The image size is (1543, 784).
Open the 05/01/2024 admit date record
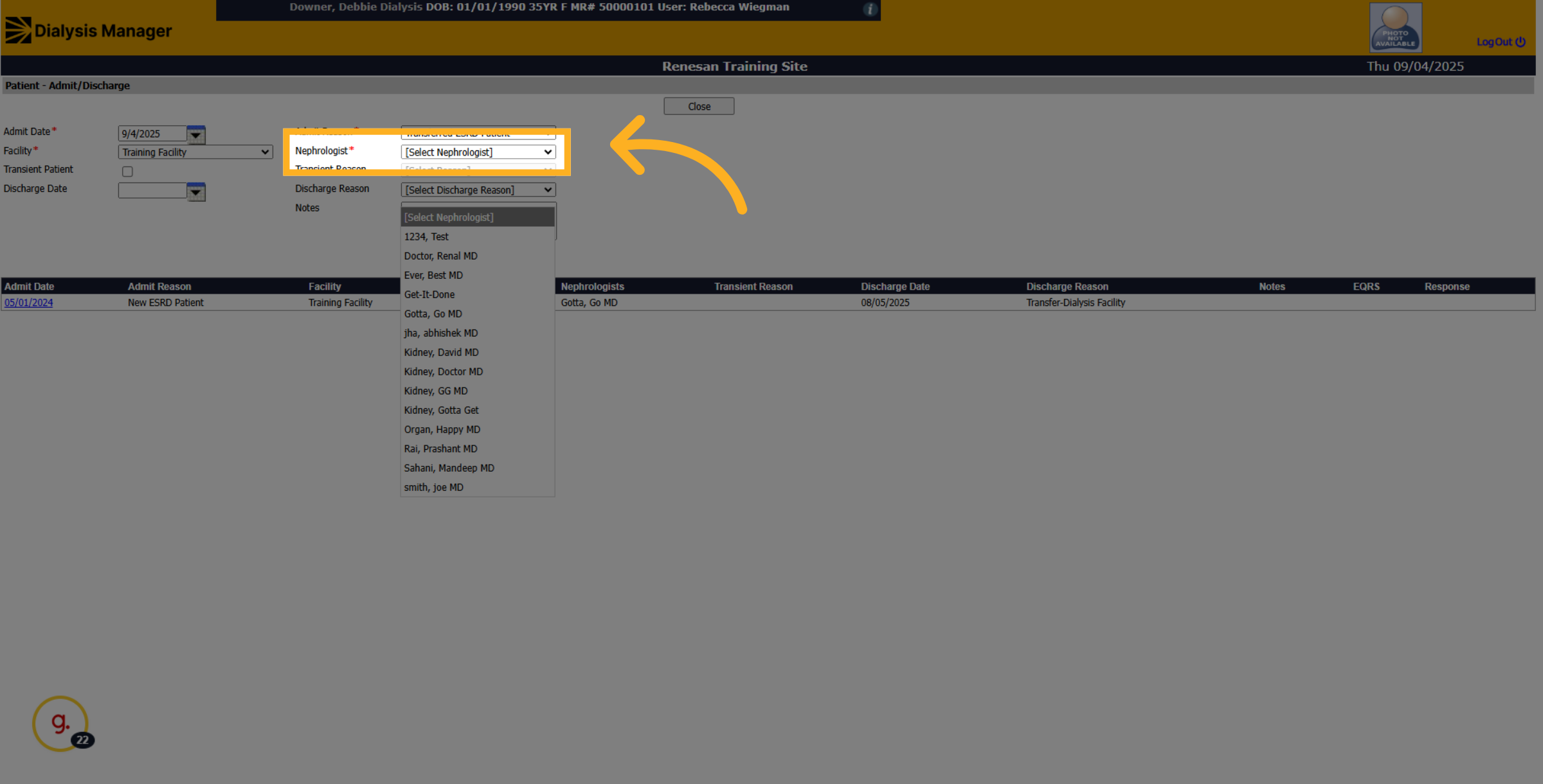click(x=28, y=303)
